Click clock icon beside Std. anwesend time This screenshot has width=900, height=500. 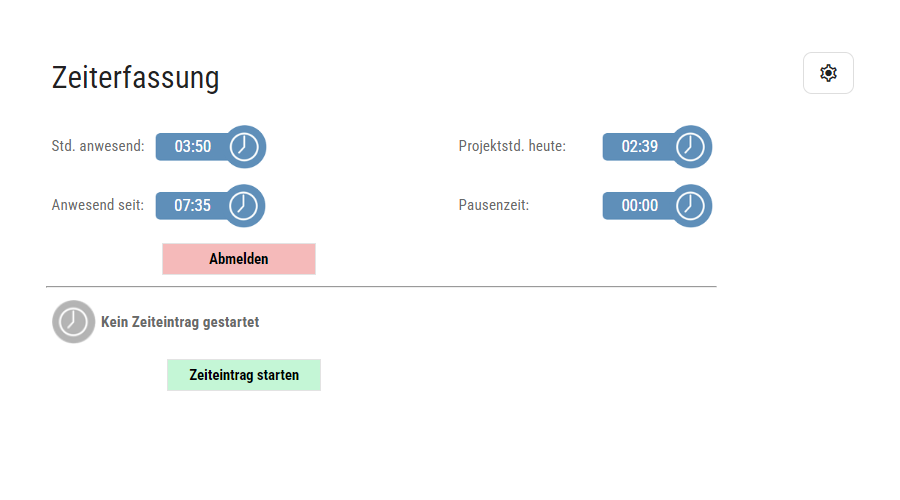(244, 146)
